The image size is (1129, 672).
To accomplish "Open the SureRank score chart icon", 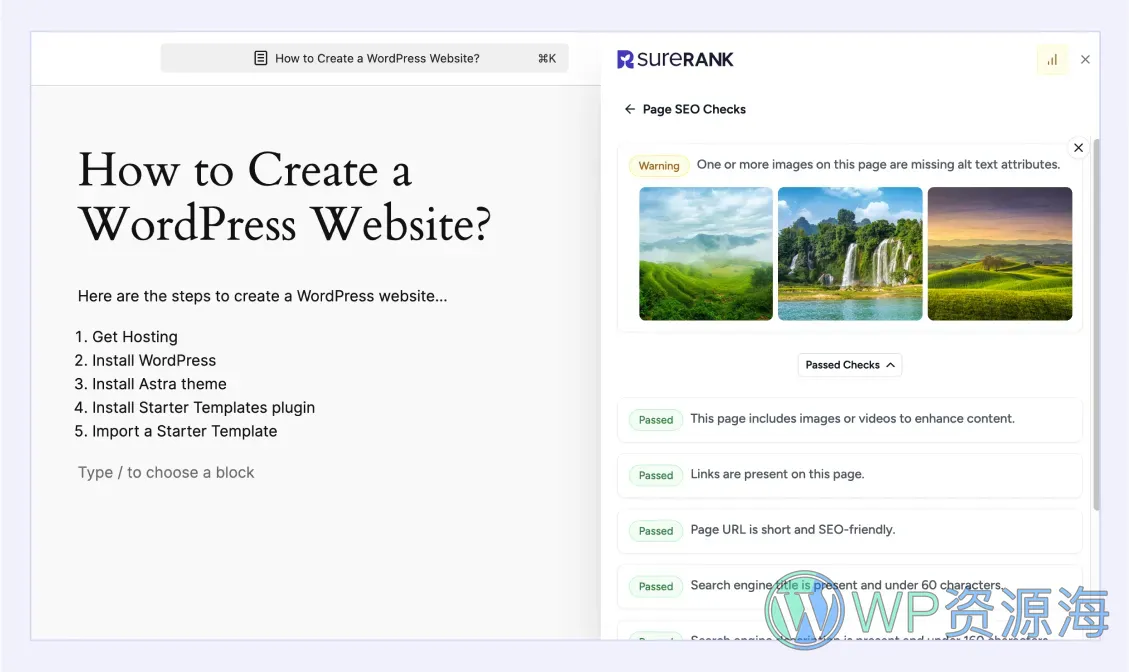I will [x=1052, y=60].
